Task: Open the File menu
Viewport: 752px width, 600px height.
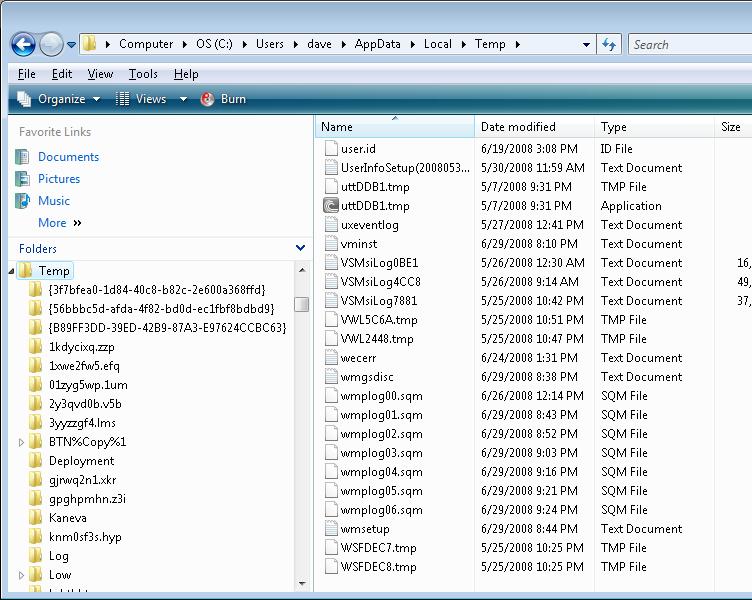Action: 26,74
